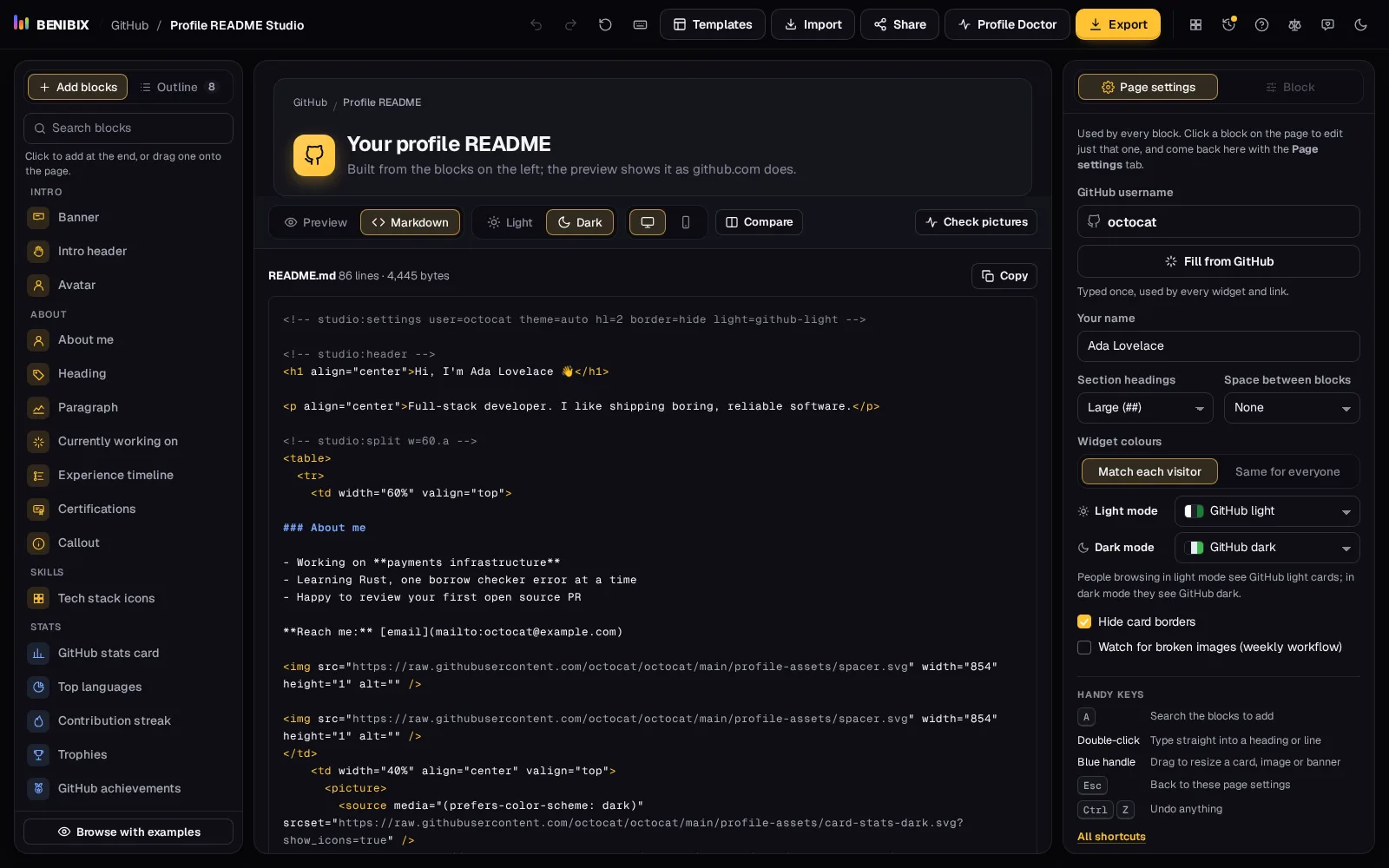Open the history clock icon with the notification dot
1389x868 pixels.
[x=1228, y=25]
